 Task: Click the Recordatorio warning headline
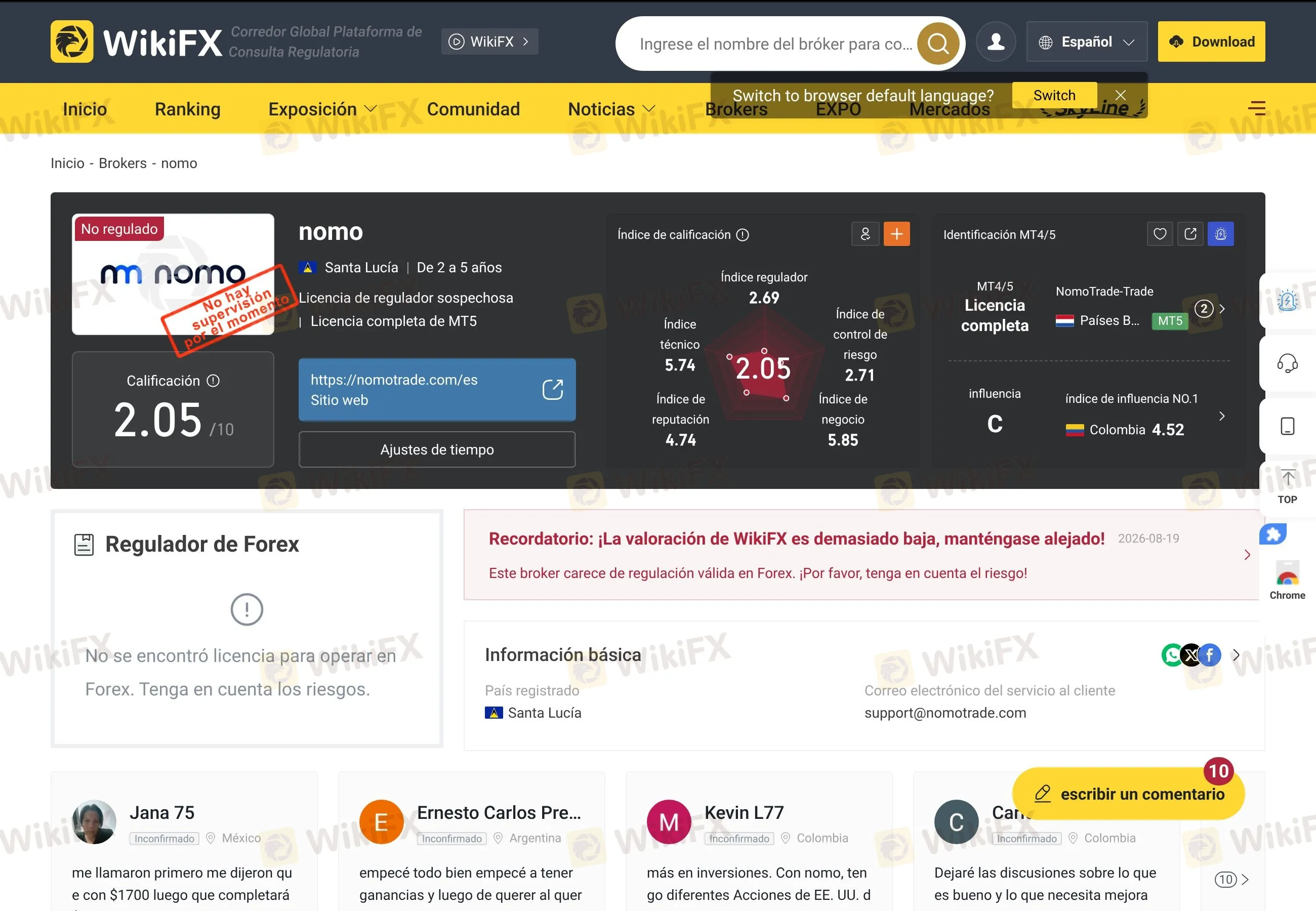(797, 539)
